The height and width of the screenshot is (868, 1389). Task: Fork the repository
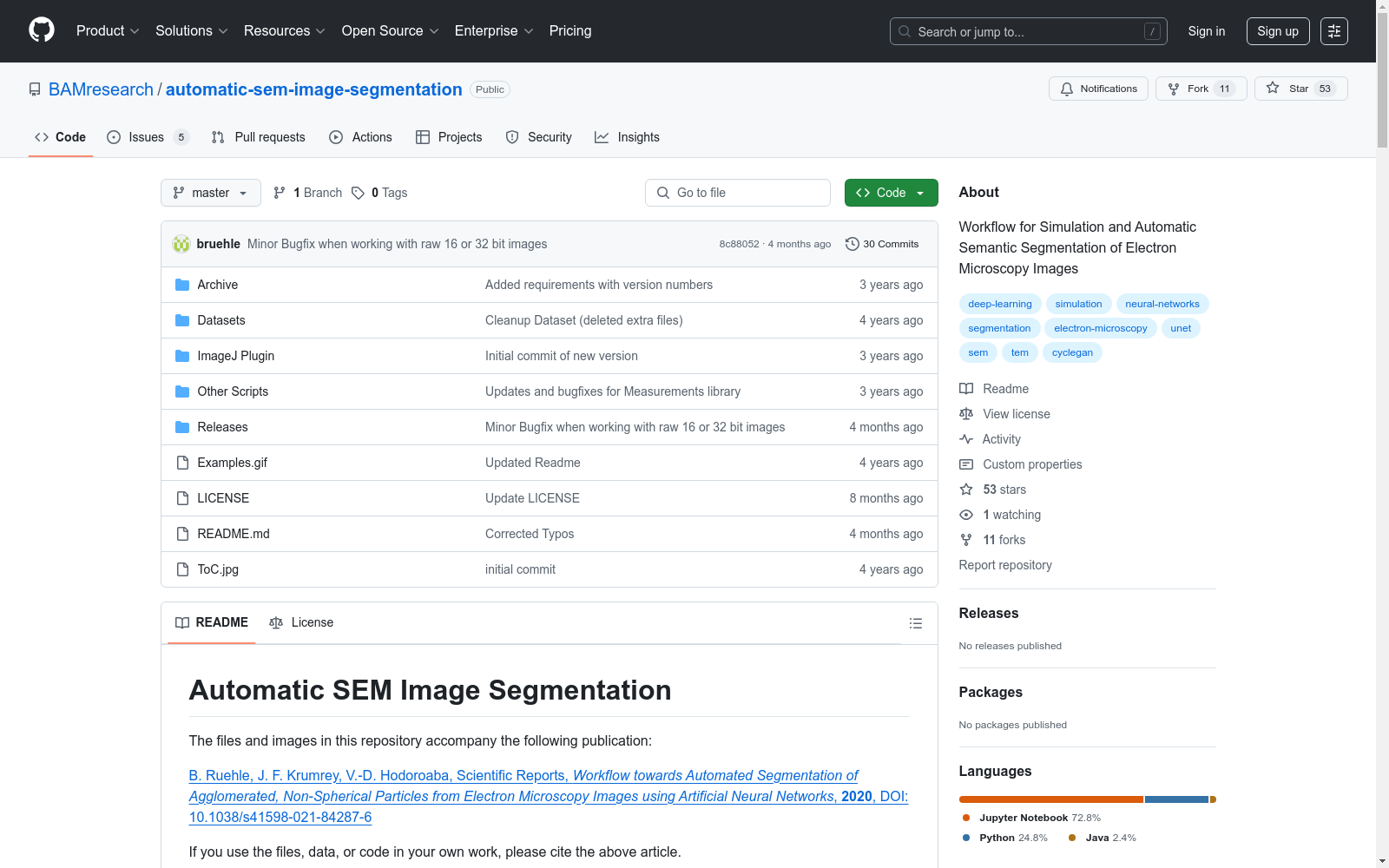tap(1201, 89)
